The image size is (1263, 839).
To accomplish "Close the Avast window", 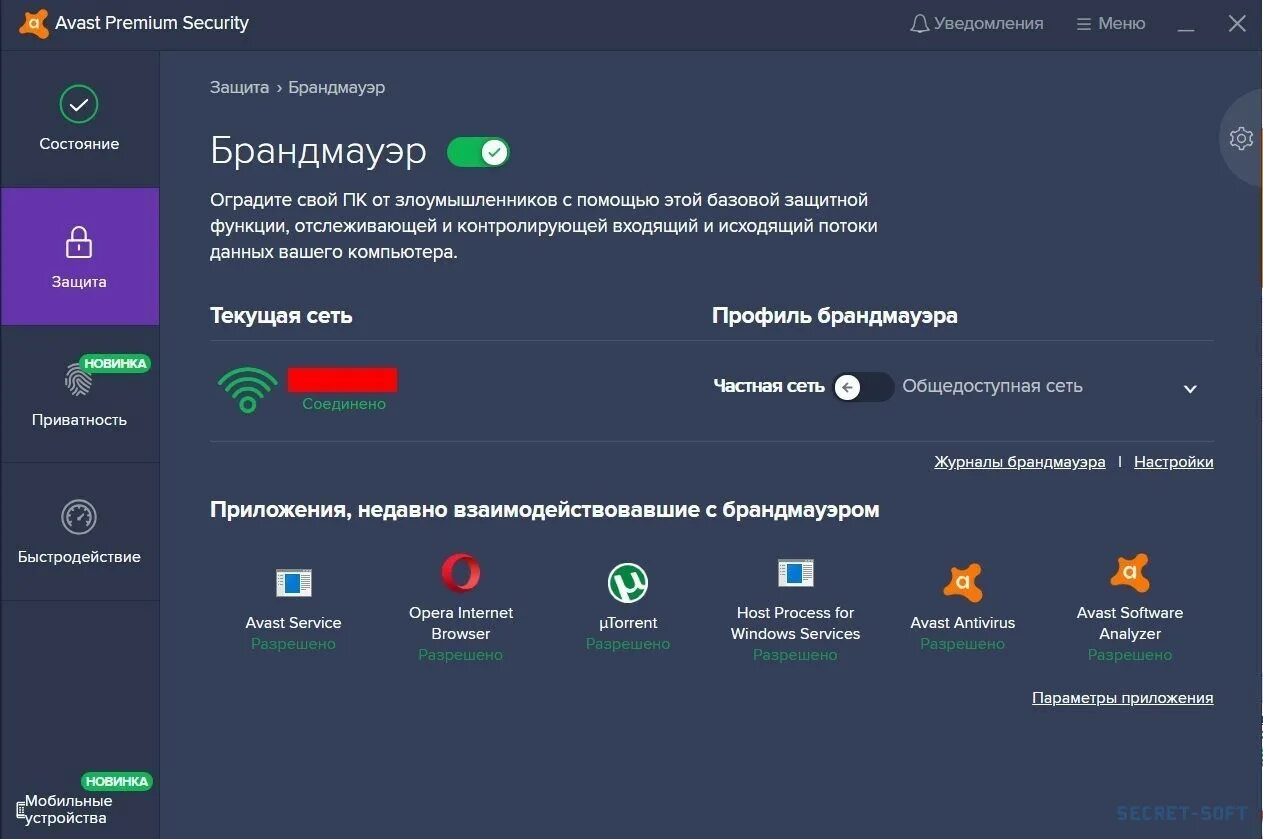I will pos(1237,23).
